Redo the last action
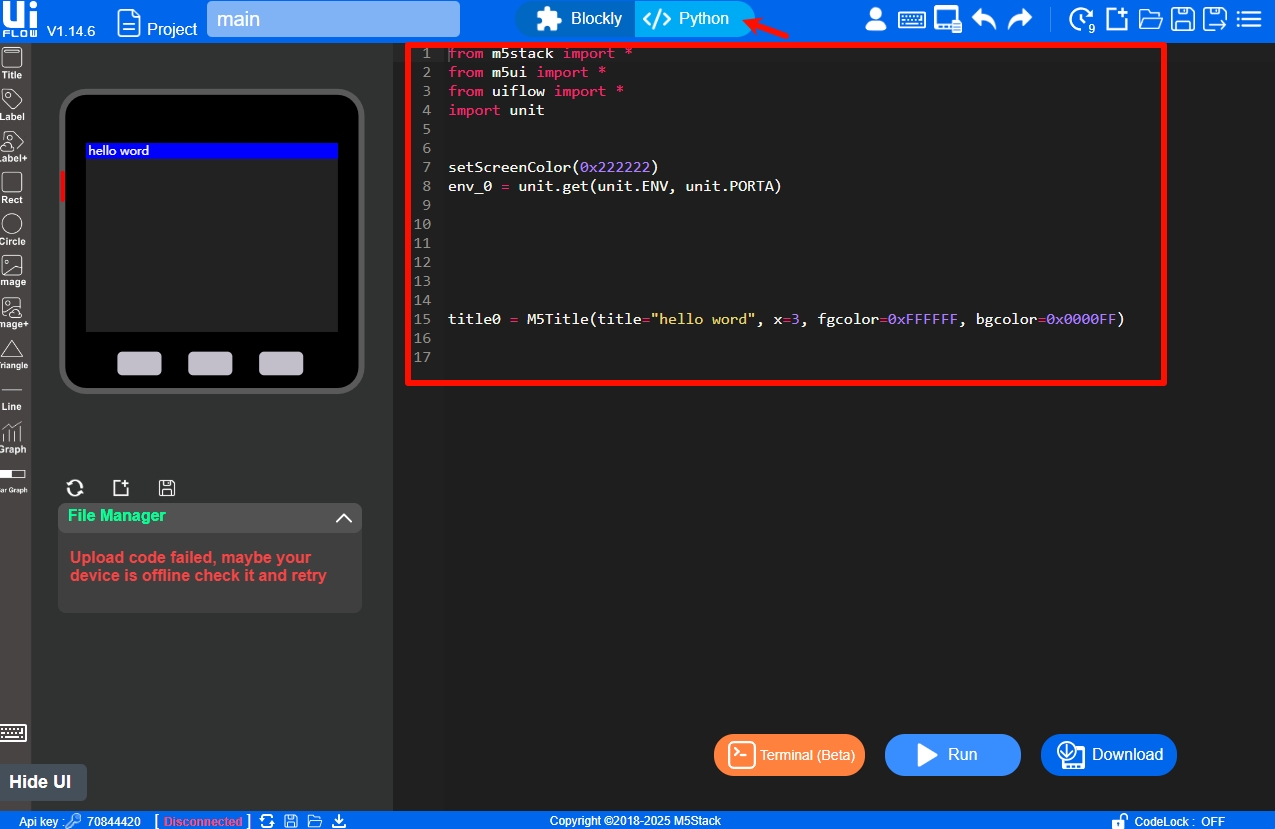 1020,19
